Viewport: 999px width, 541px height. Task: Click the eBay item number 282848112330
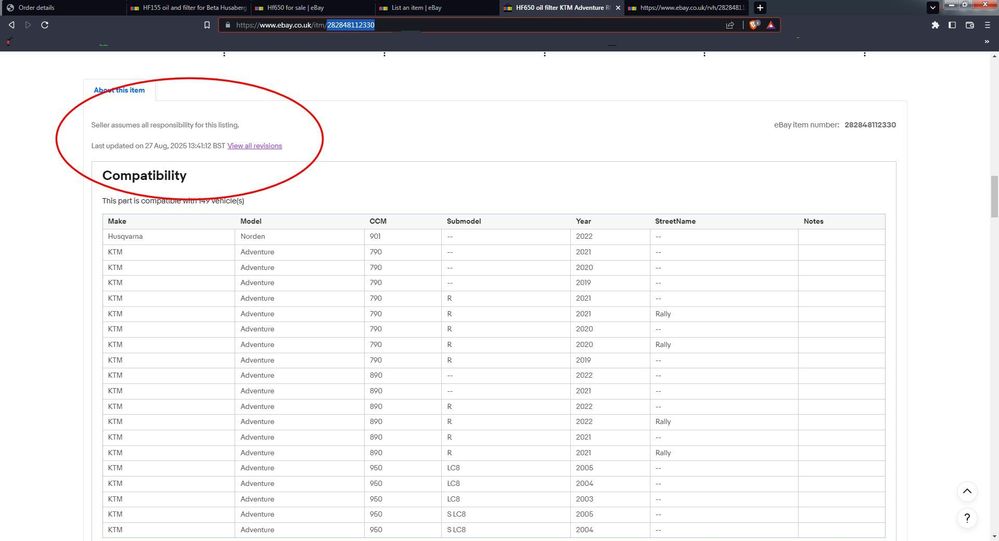870,125
